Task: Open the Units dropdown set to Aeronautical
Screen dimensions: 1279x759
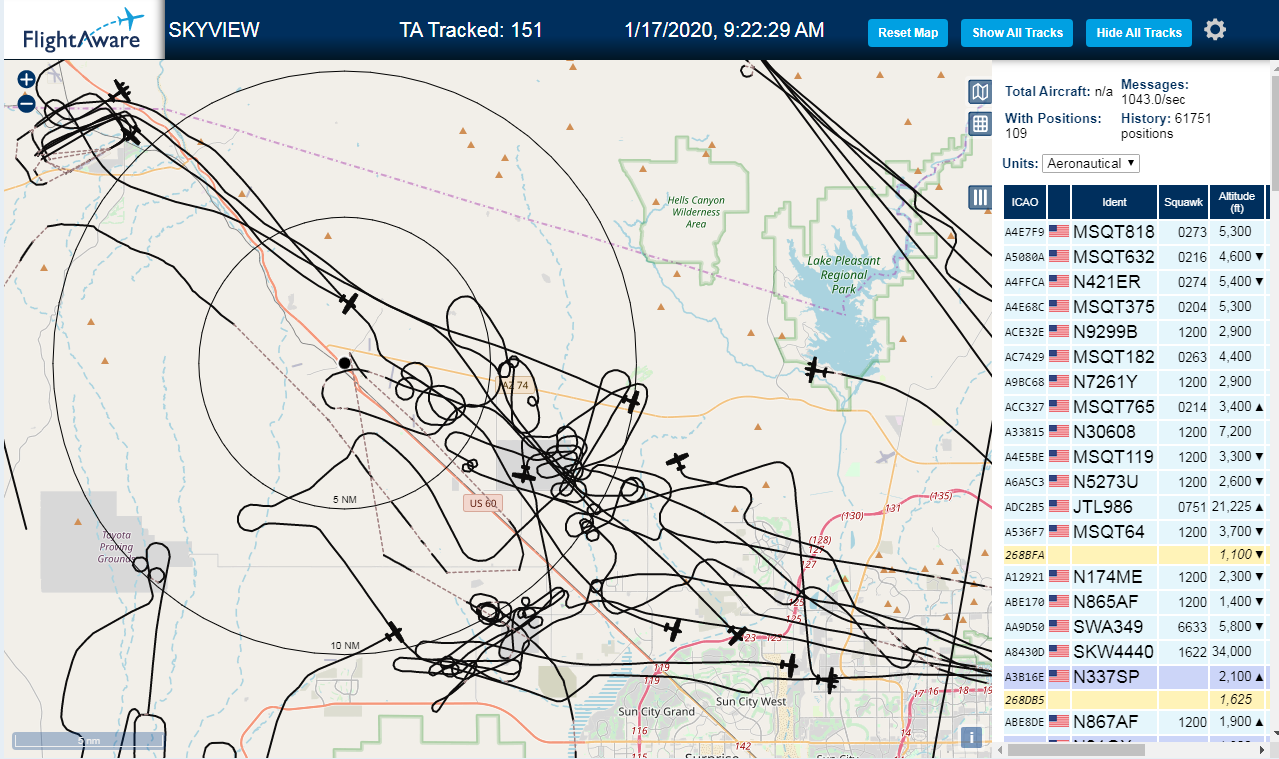Action: (1090, 163)
